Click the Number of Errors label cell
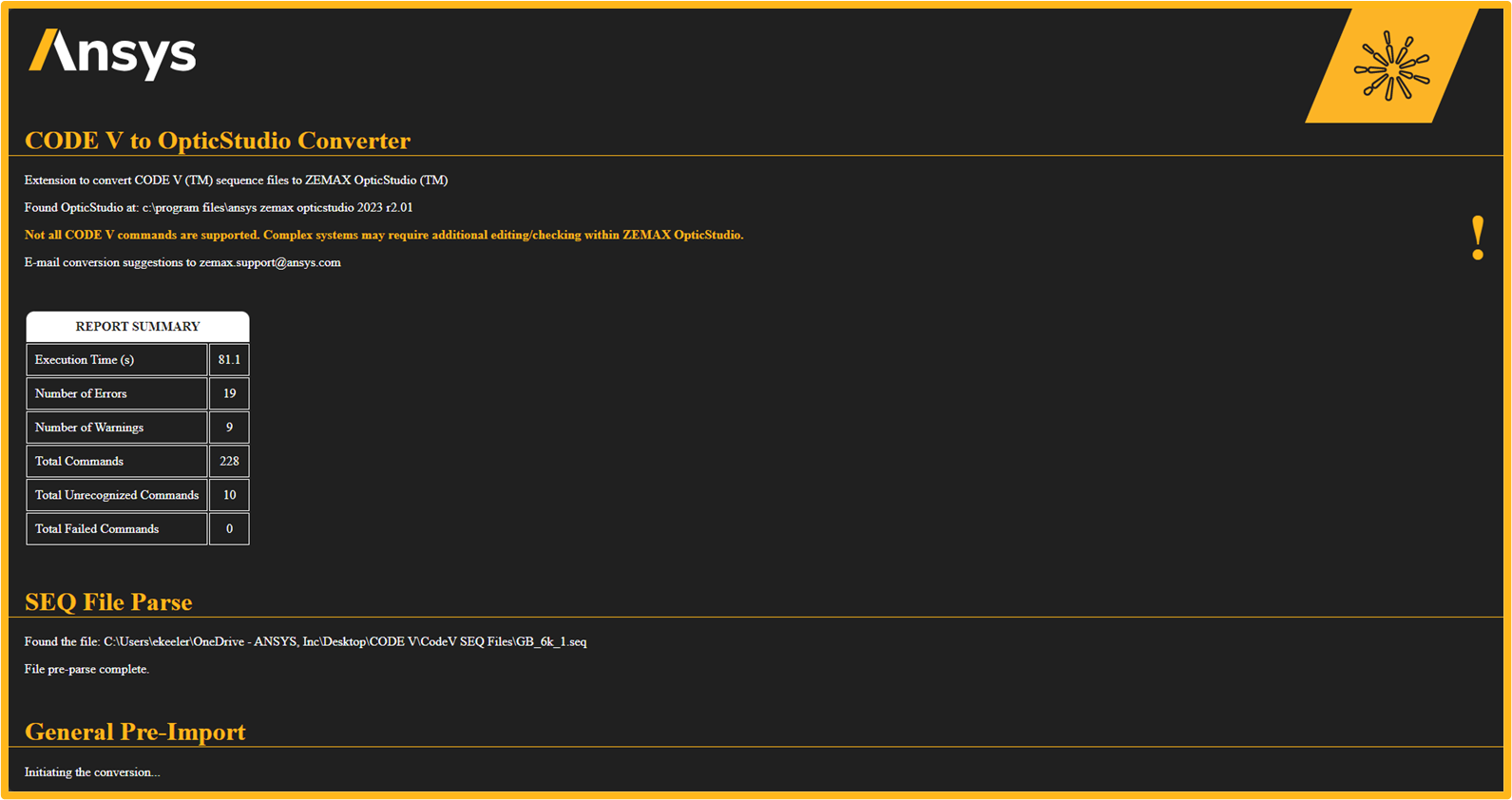The height and width of the screenshot is (800, 1512). tap(117, 393)
